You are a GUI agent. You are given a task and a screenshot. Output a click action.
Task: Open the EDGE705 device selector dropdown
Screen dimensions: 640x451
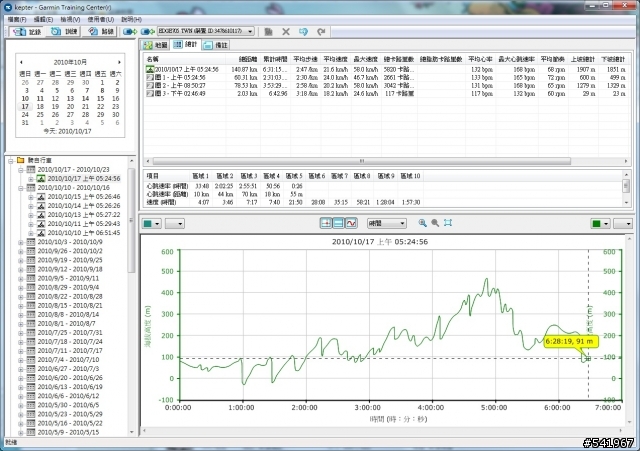(x=206, y=31)
